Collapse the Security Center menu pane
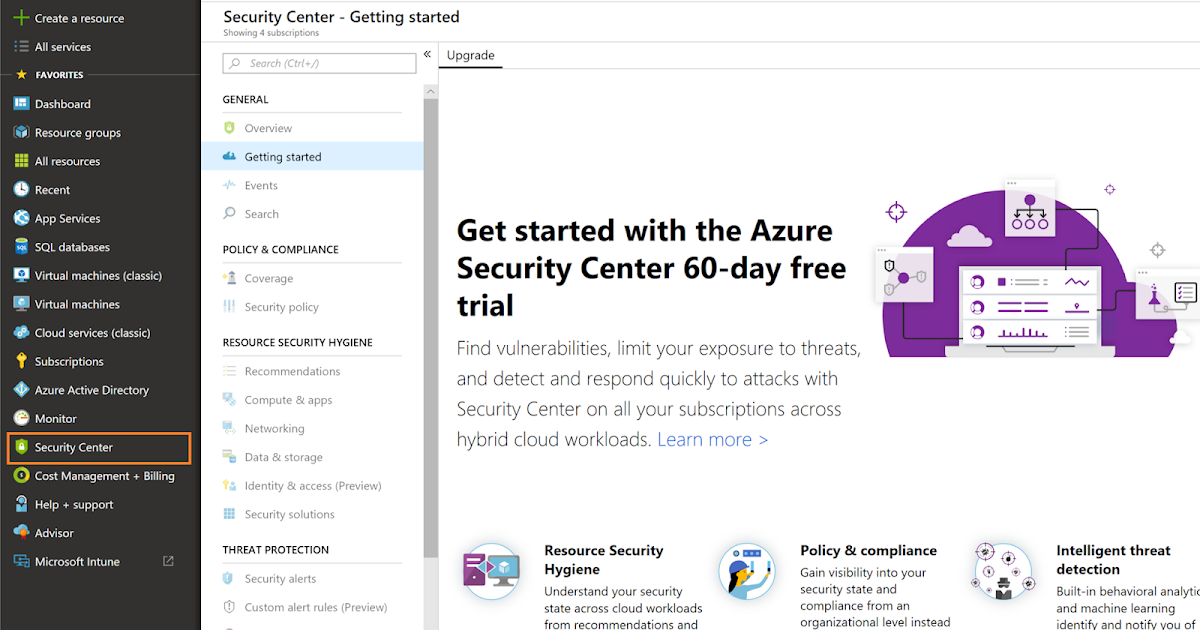 [x=427, y=55]
